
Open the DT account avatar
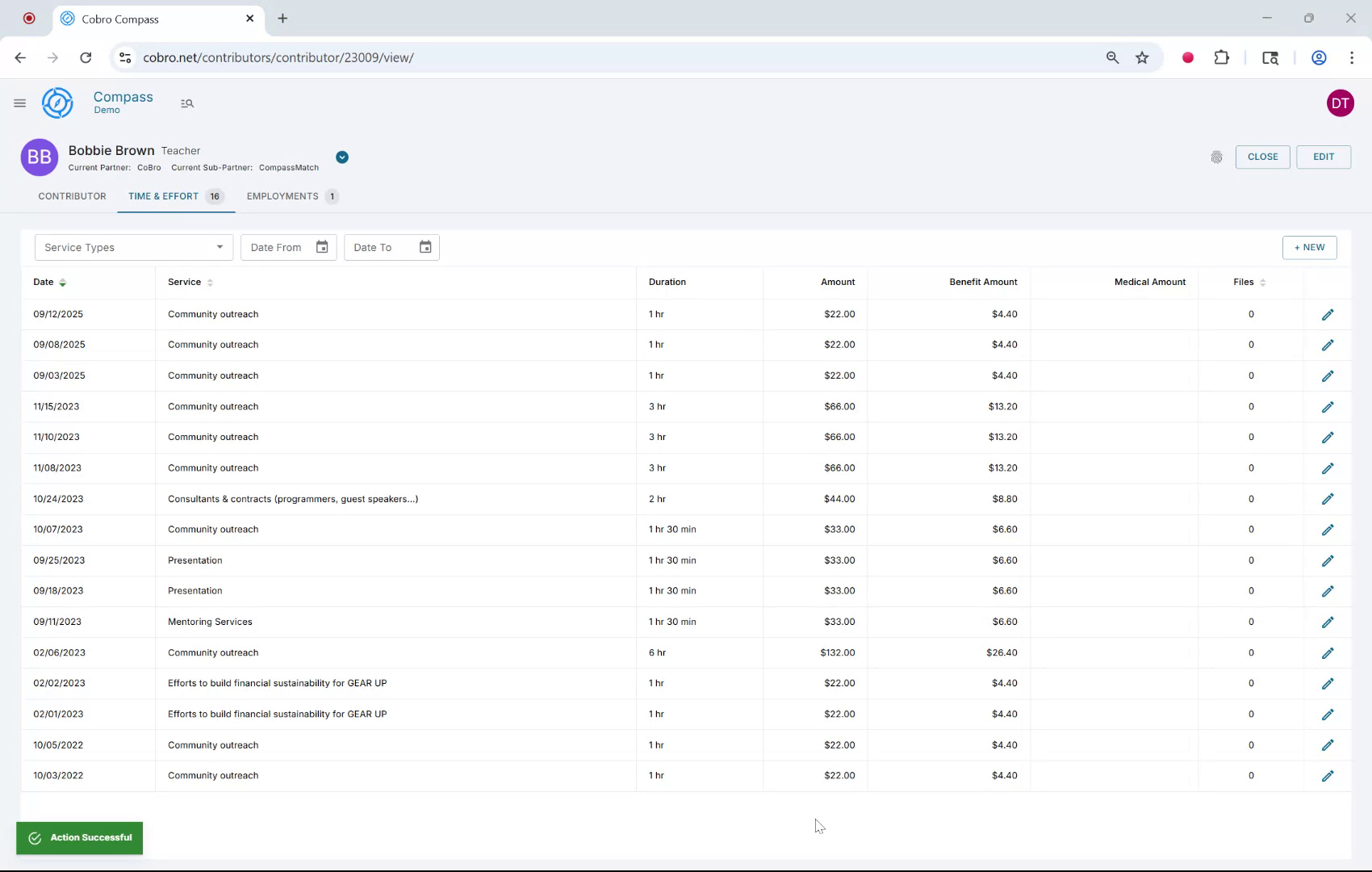pos(1341,103)
